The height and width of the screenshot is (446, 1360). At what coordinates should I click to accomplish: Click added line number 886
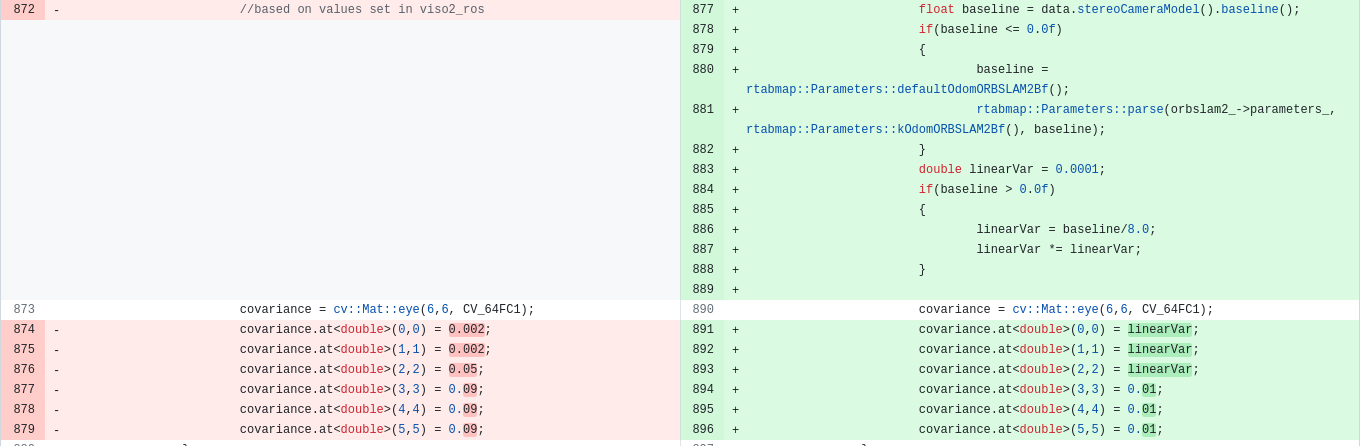(703, 230)
